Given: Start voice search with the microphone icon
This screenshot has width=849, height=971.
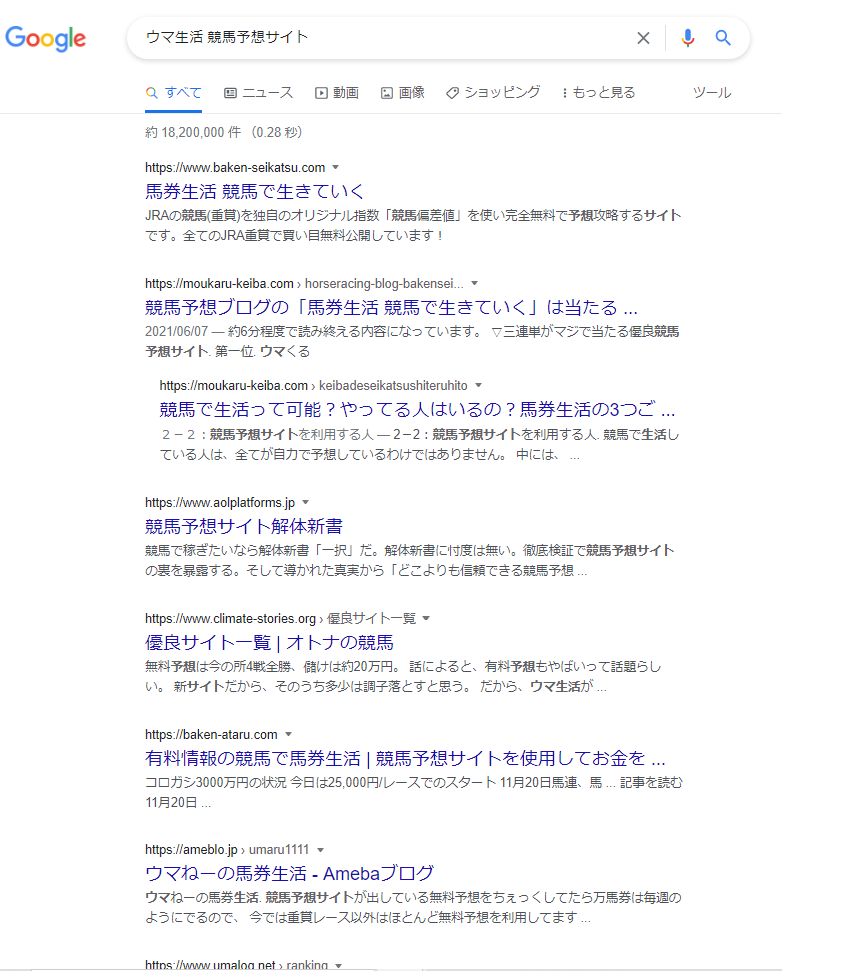Looking at the screenshot, I should coord(687,38).
